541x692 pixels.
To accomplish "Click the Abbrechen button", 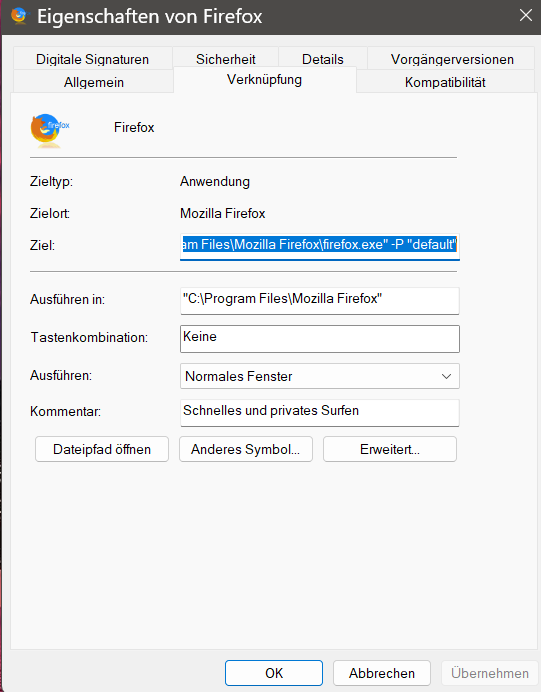I will point(382,673).
